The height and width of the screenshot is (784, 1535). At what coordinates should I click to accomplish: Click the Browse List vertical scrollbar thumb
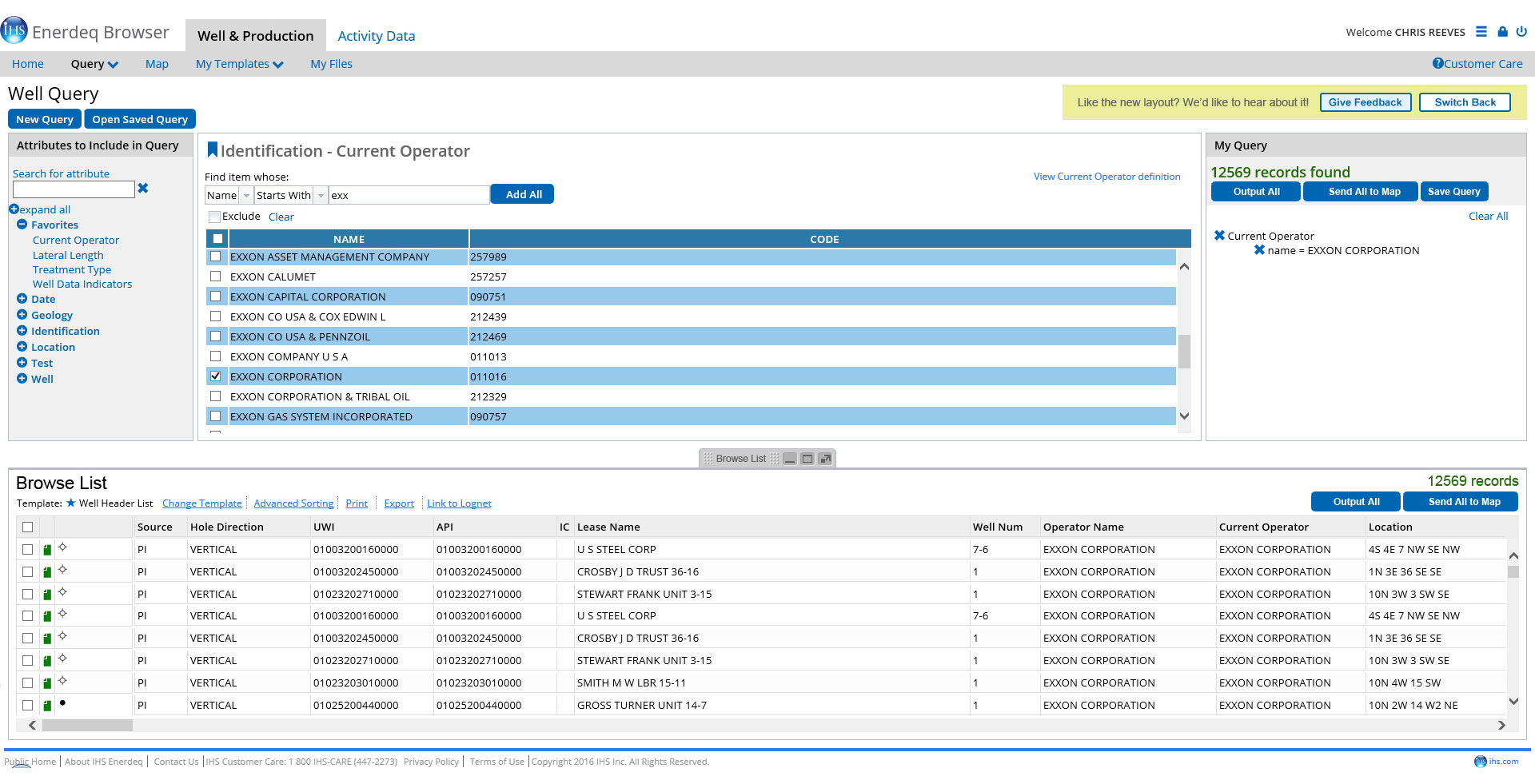(x=1513, y=571)
